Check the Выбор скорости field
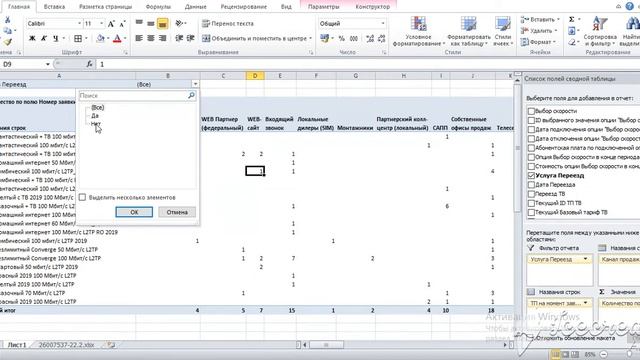640x360 pixels. [531, 111]
